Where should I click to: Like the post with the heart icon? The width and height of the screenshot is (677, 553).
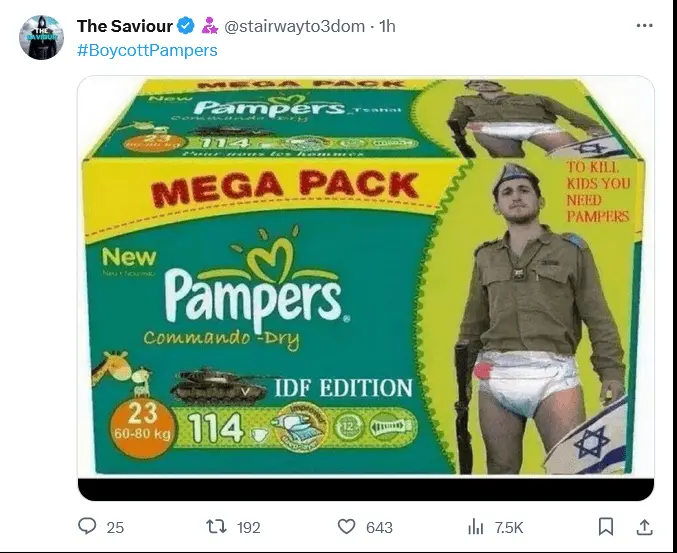tap(346, 526)
